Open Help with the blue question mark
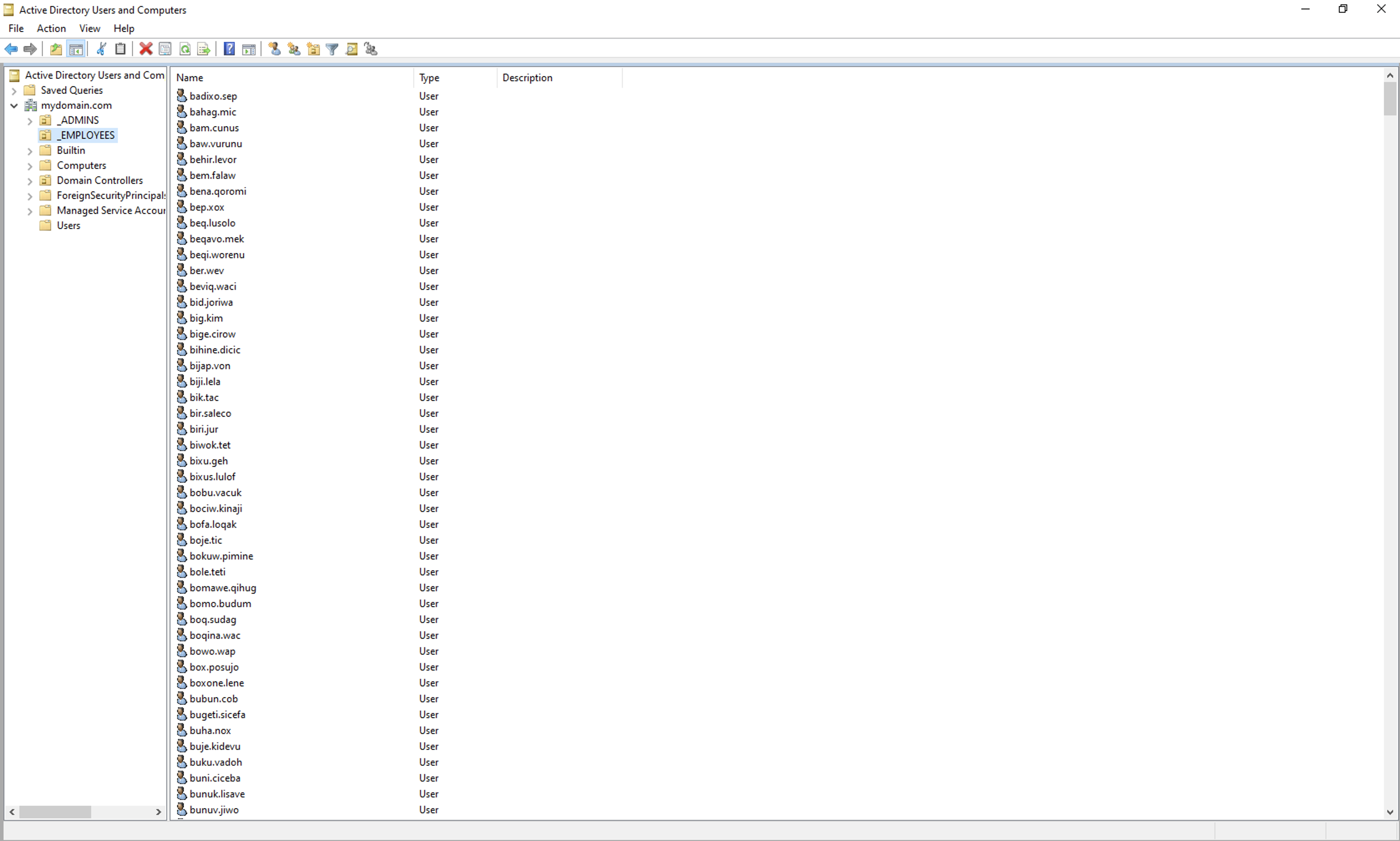The image size is (1400, 841). (230, 49)
